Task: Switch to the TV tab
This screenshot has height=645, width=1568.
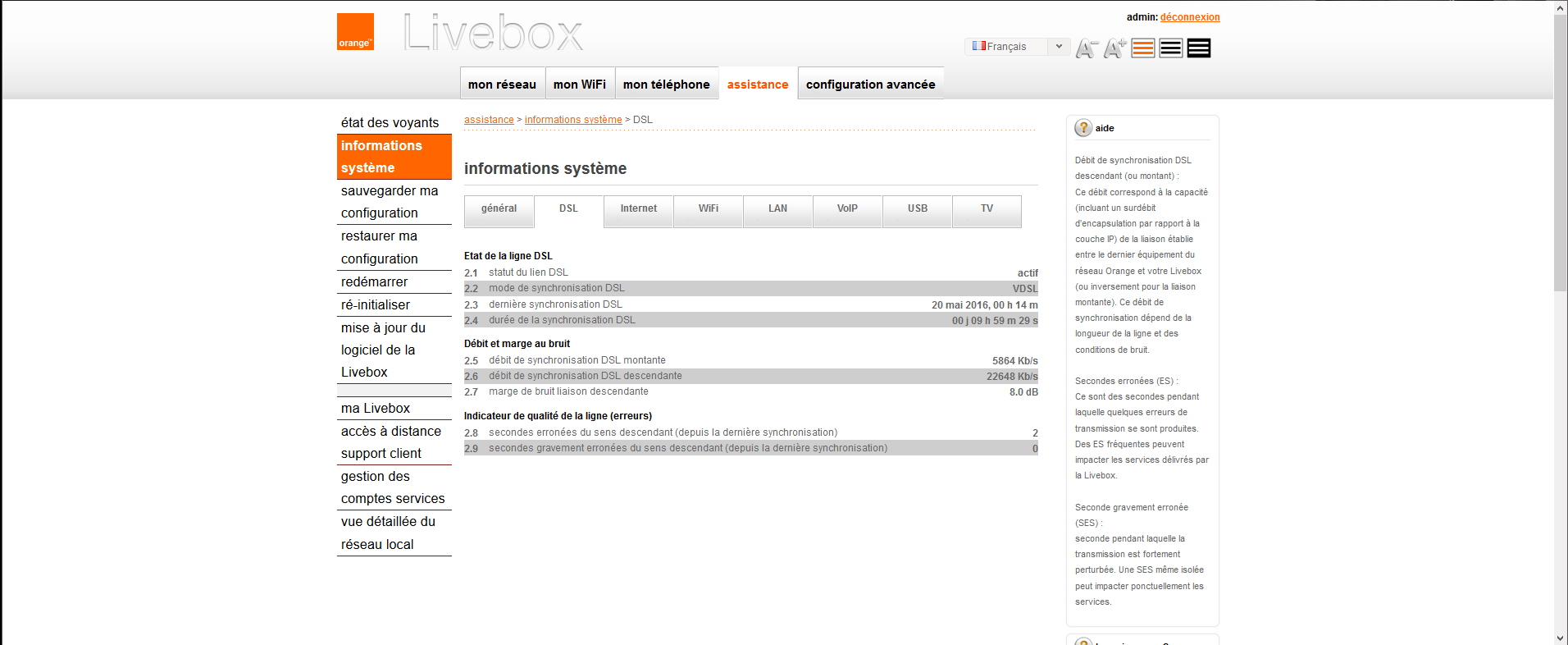Action: [x=987, y=210]
